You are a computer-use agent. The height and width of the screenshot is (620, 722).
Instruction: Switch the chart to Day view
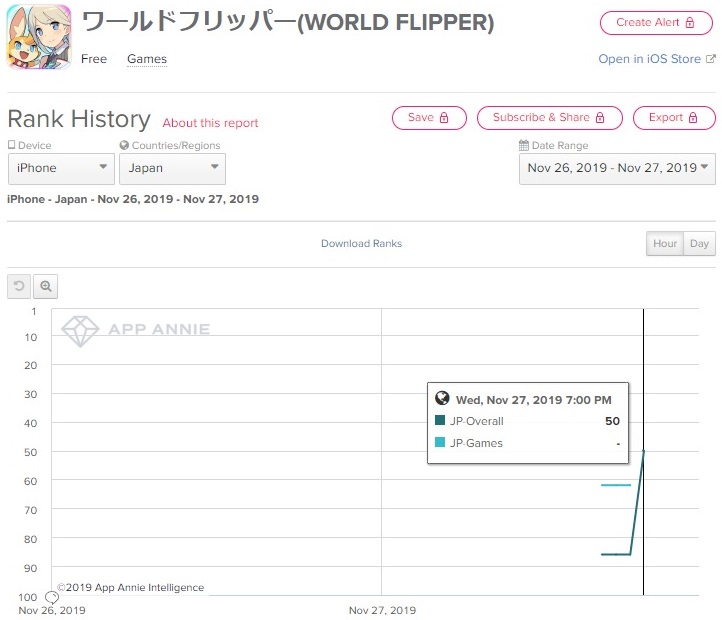coord(699,243)
